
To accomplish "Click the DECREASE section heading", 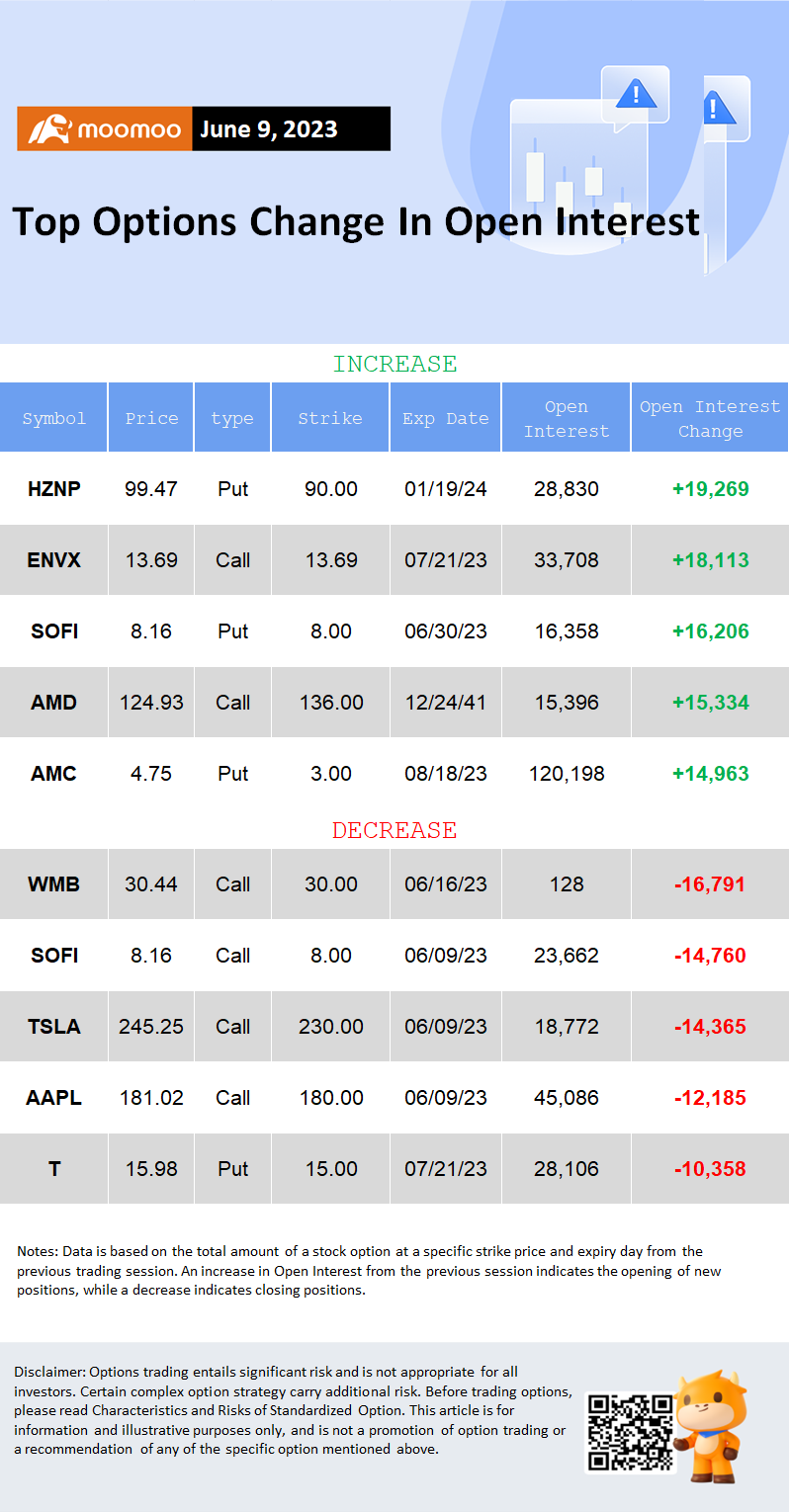I will coord(394,830).
